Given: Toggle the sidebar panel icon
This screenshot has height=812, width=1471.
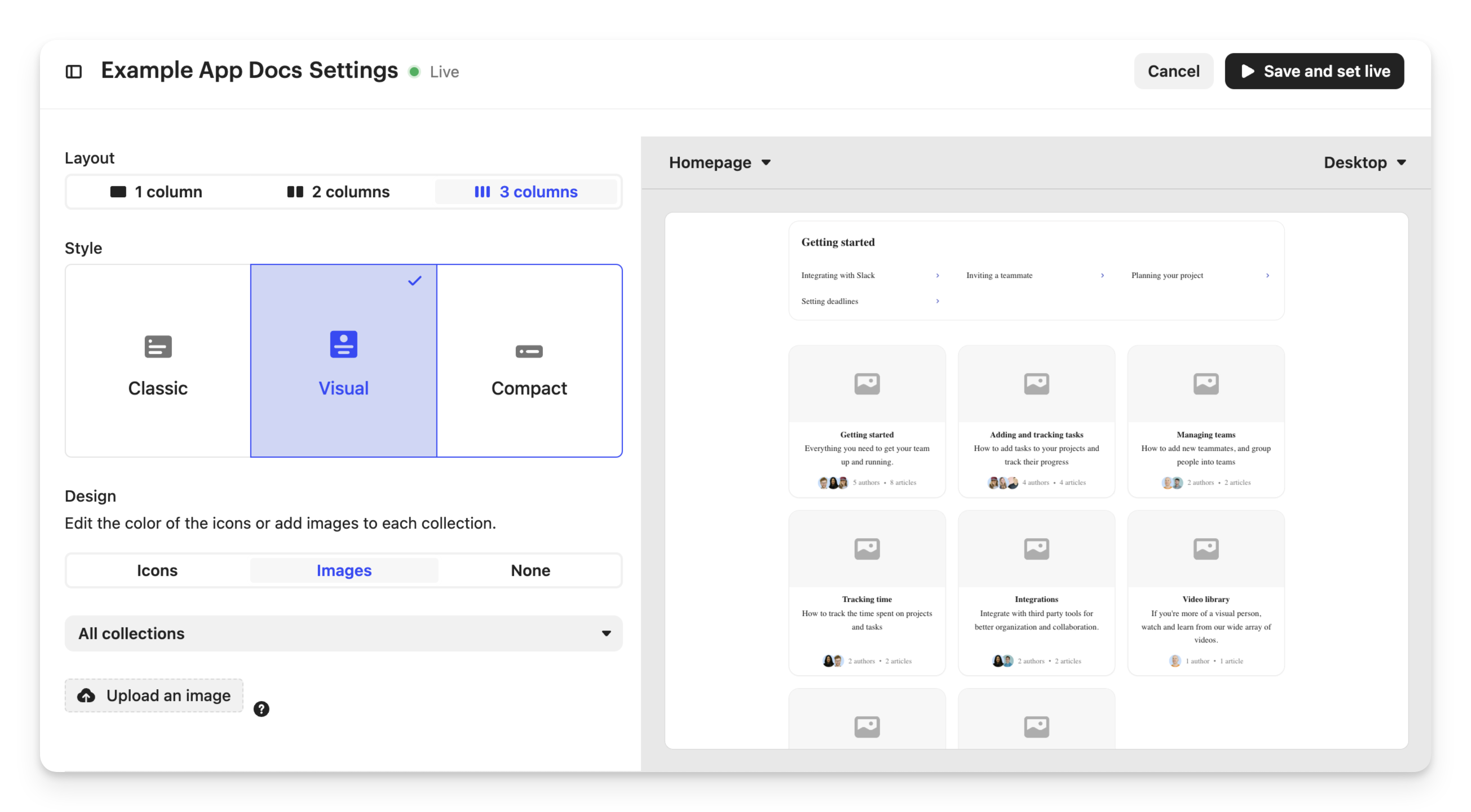Looking at the screenshot, I should (x=74, y=72).
